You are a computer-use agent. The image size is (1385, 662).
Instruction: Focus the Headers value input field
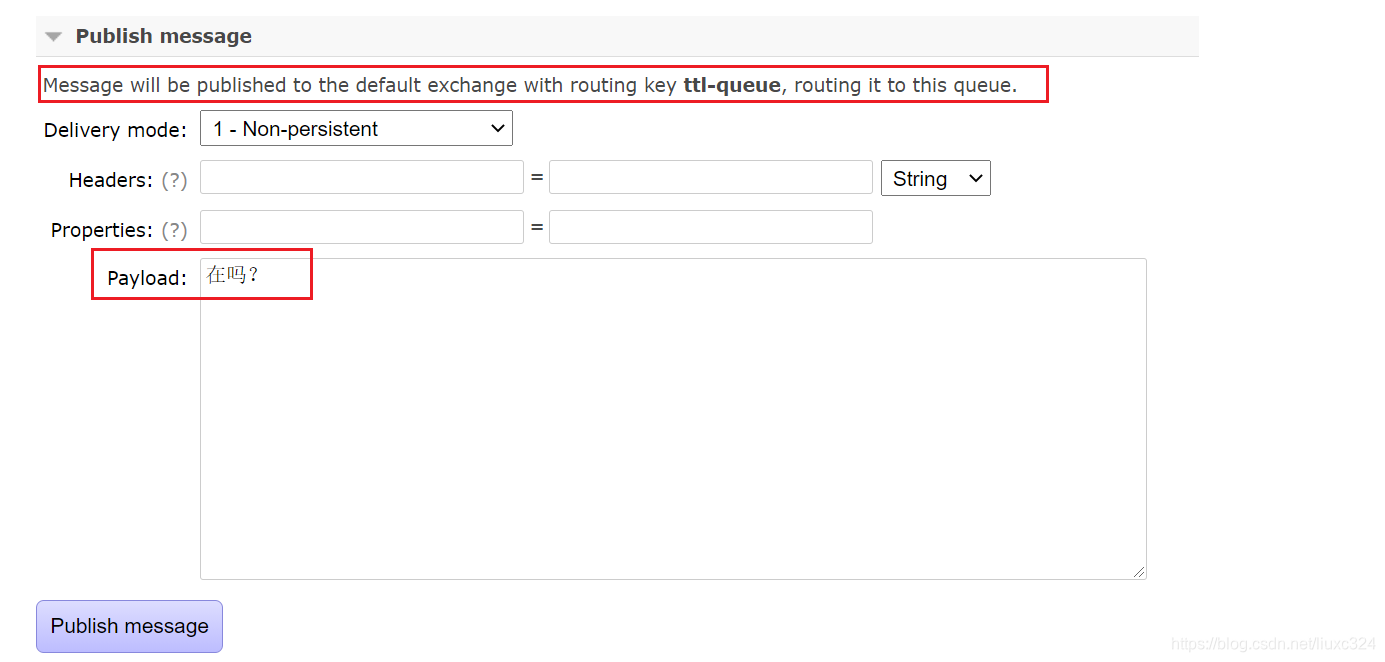710,177
